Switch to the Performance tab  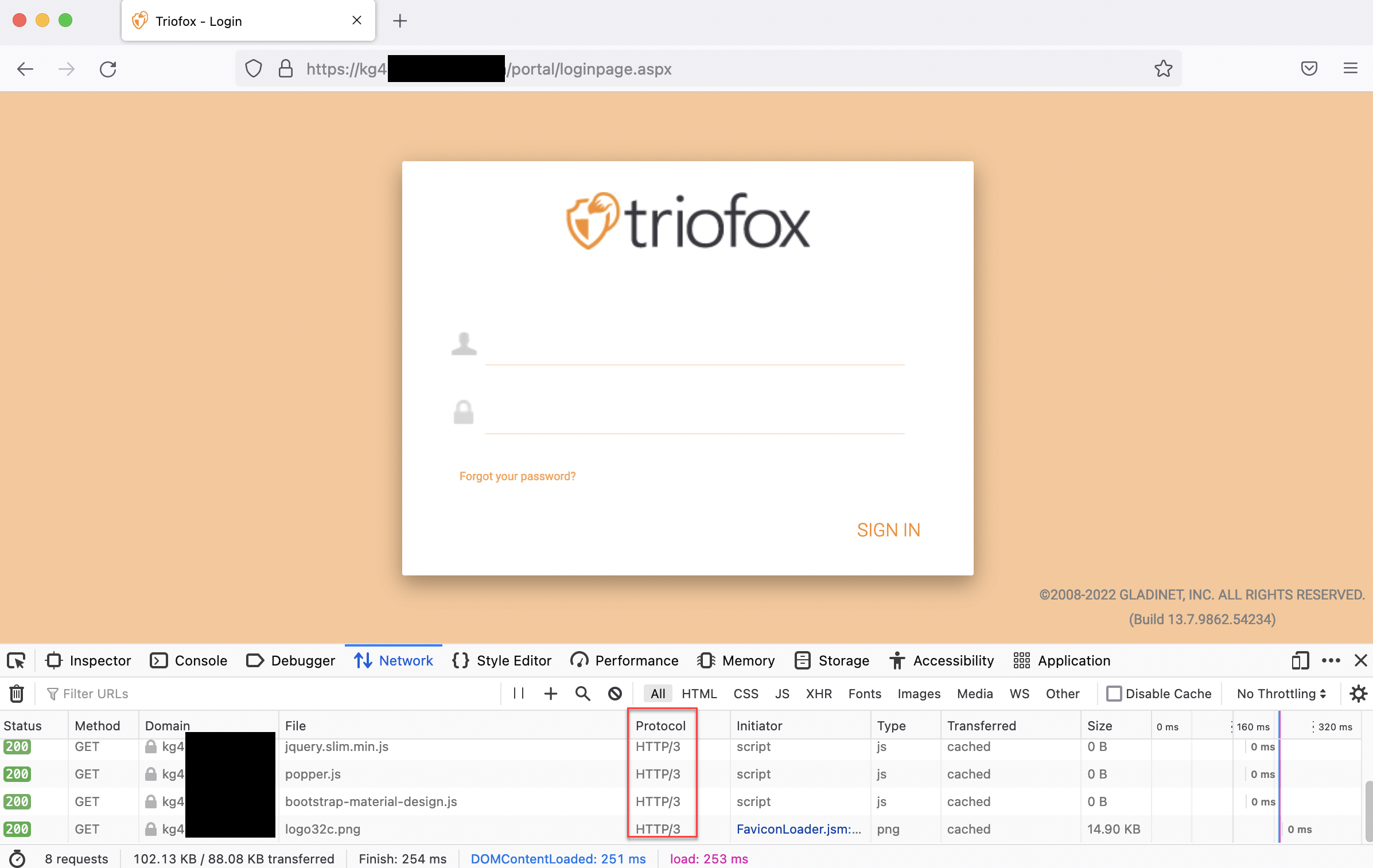[624, 661]
